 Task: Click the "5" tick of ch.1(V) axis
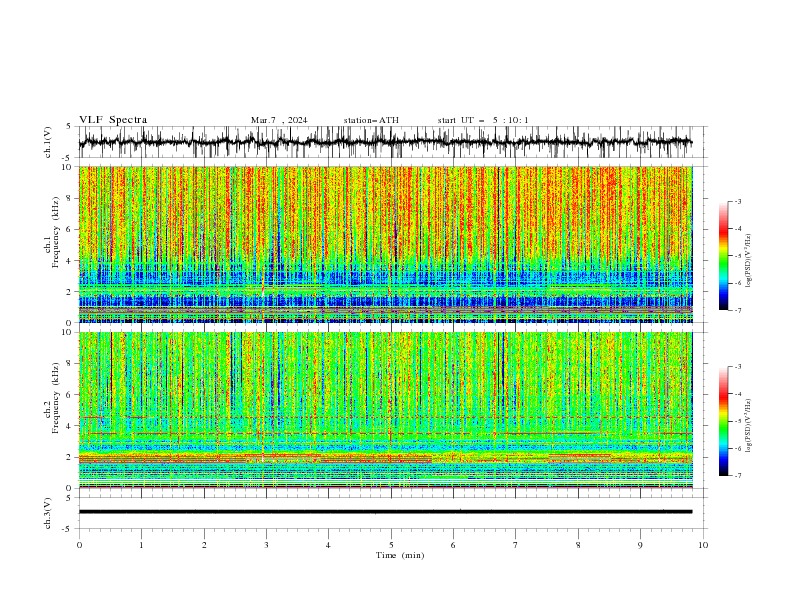coord(69,127)
